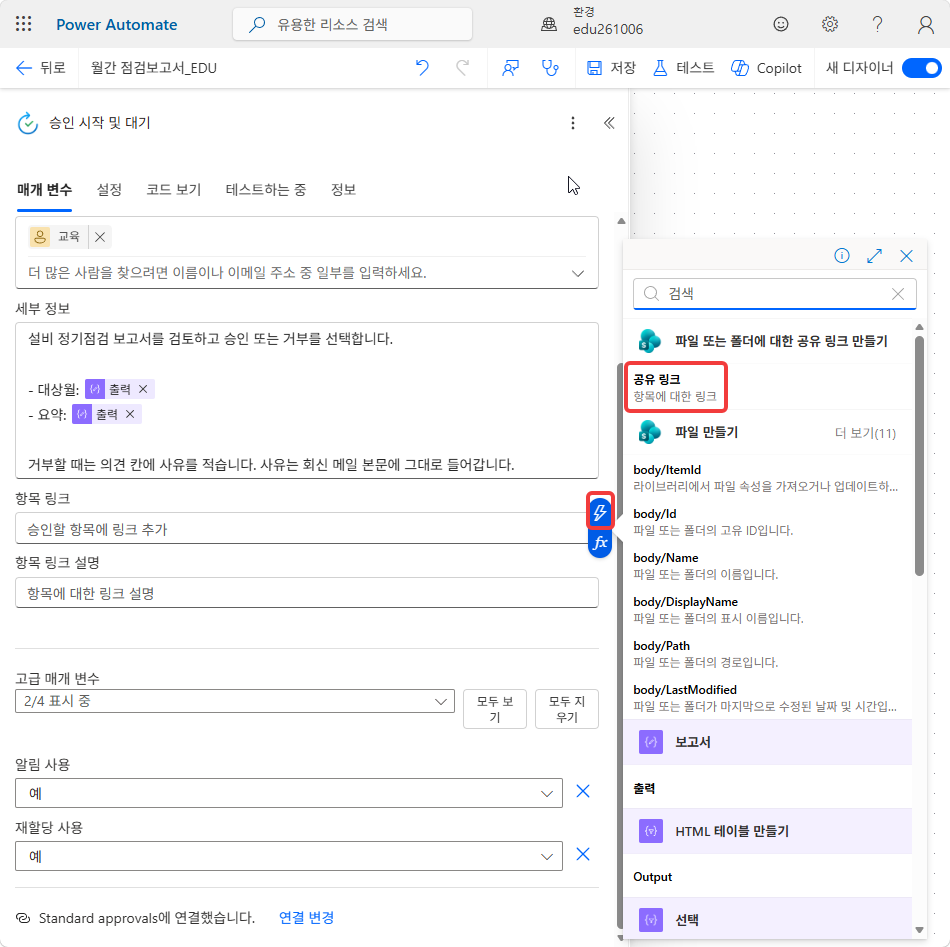Save the flow with 저장
950x947 pixels.
(x=611, y=68)
